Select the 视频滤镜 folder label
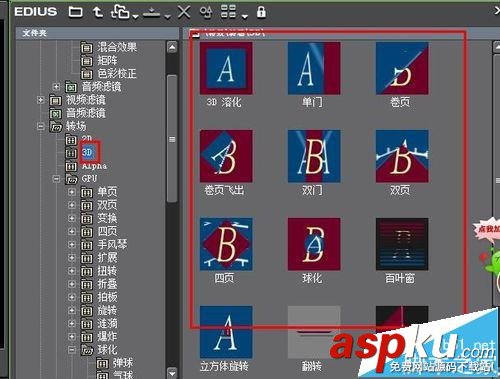The width and height of the screenshot is (500, 379). tap(86, 100)
